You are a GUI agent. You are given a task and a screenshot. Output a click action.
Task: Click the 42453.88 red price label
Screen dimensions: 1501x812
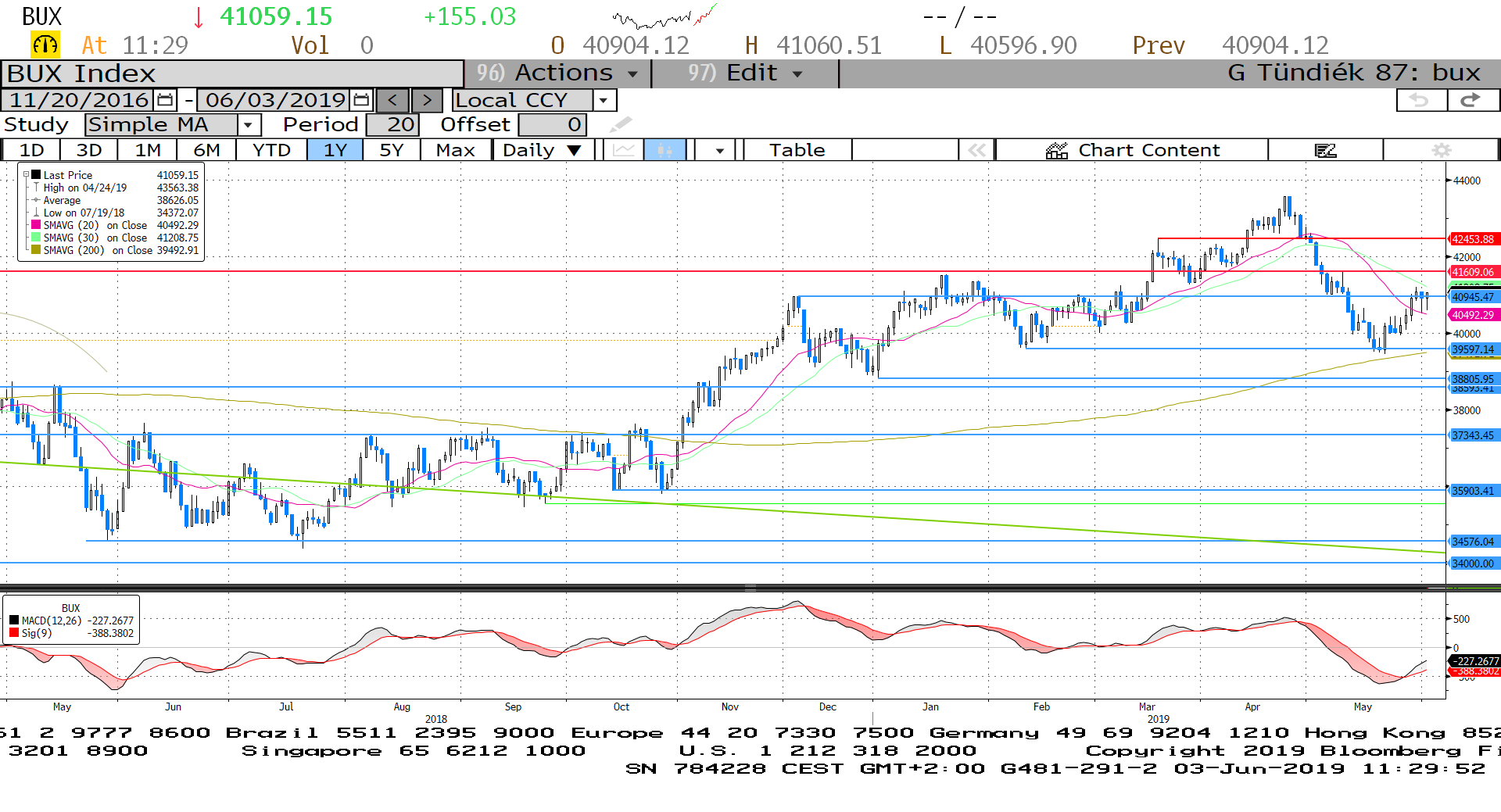tap(1473, 239)
